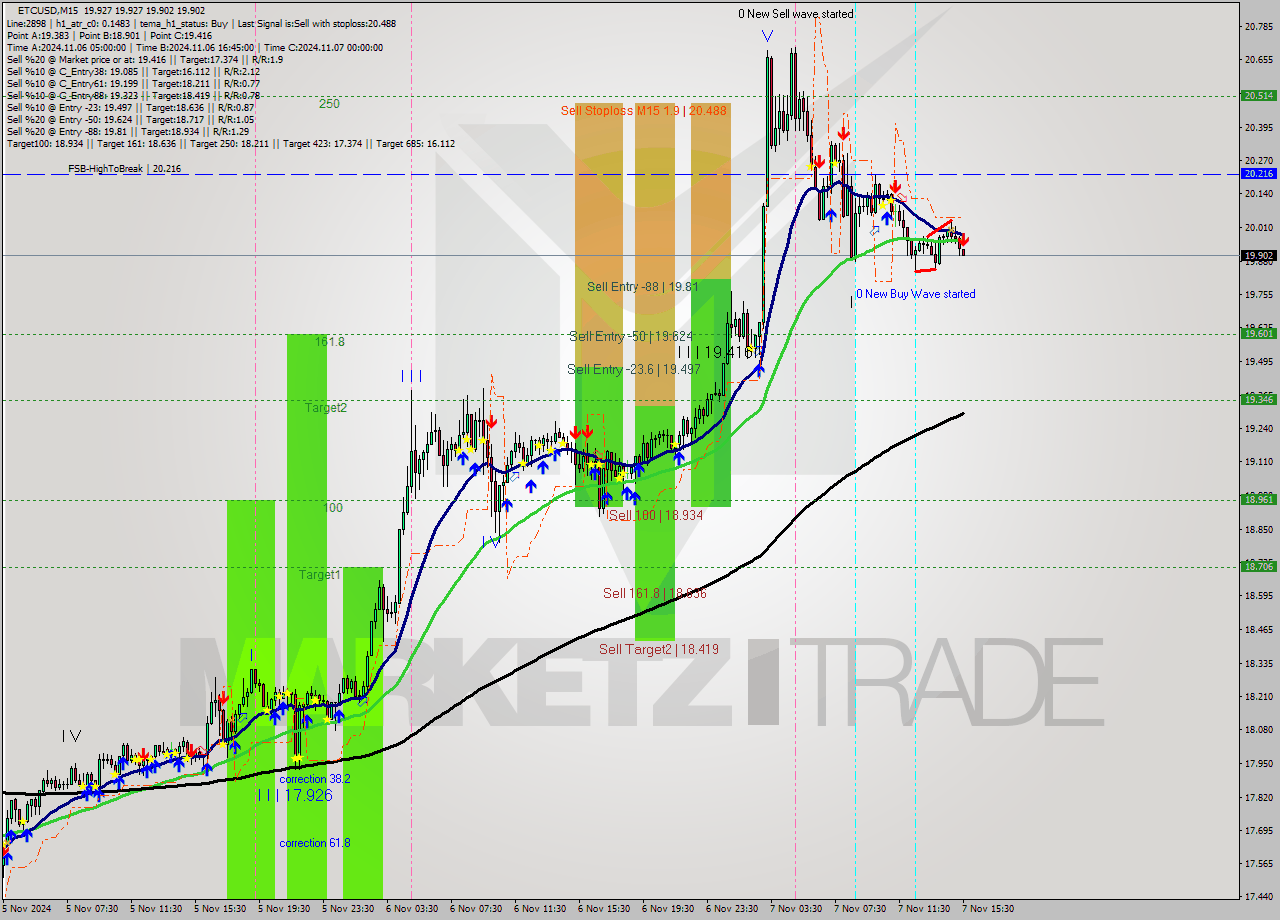
Task: Click the 'Point A:19.383' info line
Action: pyautogui.click(x=109, y=35)
